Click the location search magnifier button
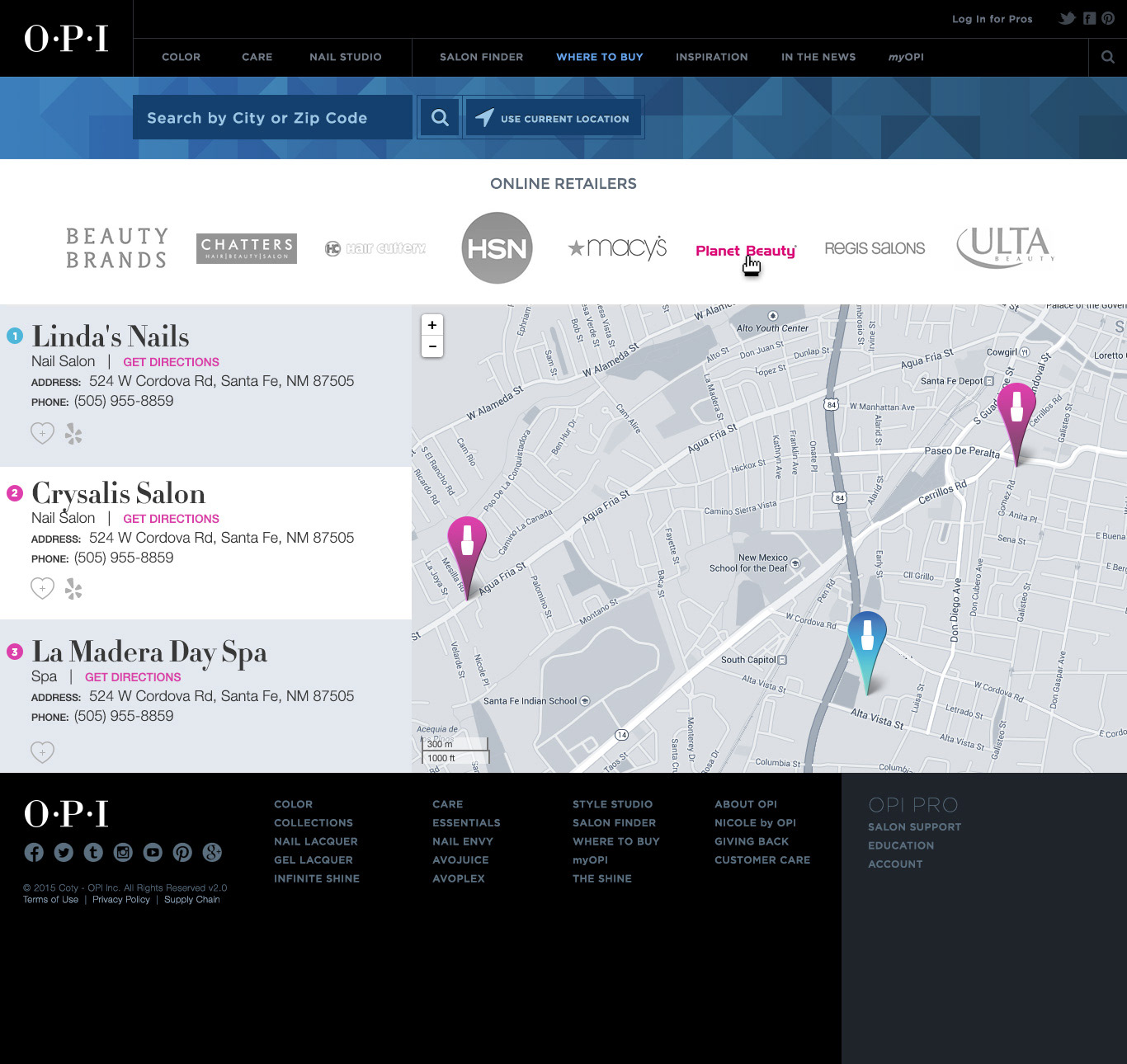 440,118
